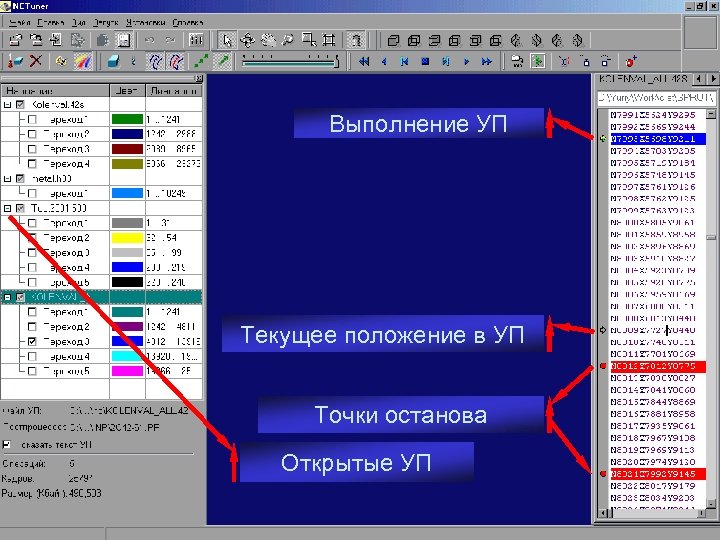Click the first cube standard view icon

[x=393, y=41]
